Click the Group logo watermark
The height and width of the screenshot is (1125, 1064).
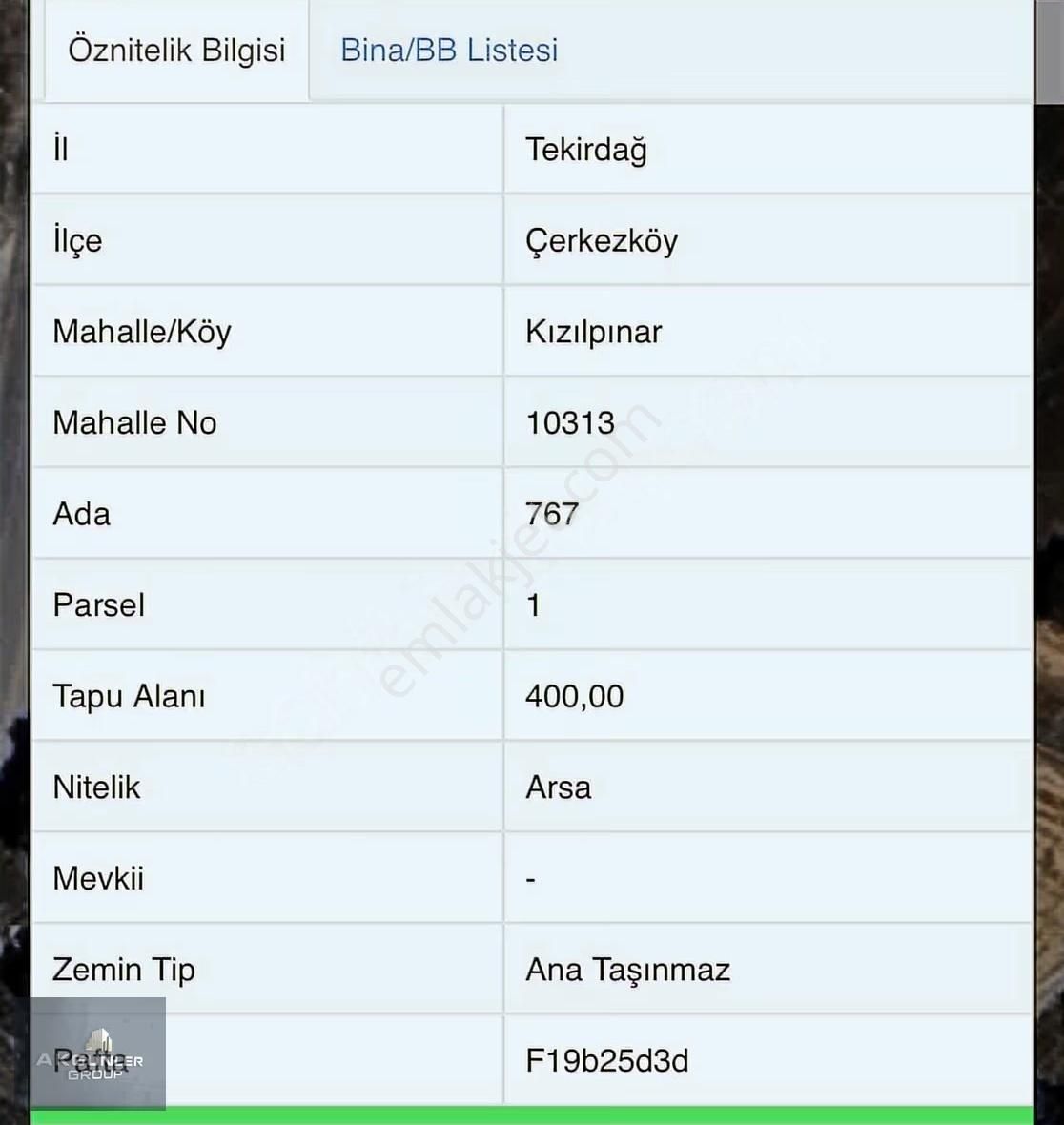[x=96, y=1053]
